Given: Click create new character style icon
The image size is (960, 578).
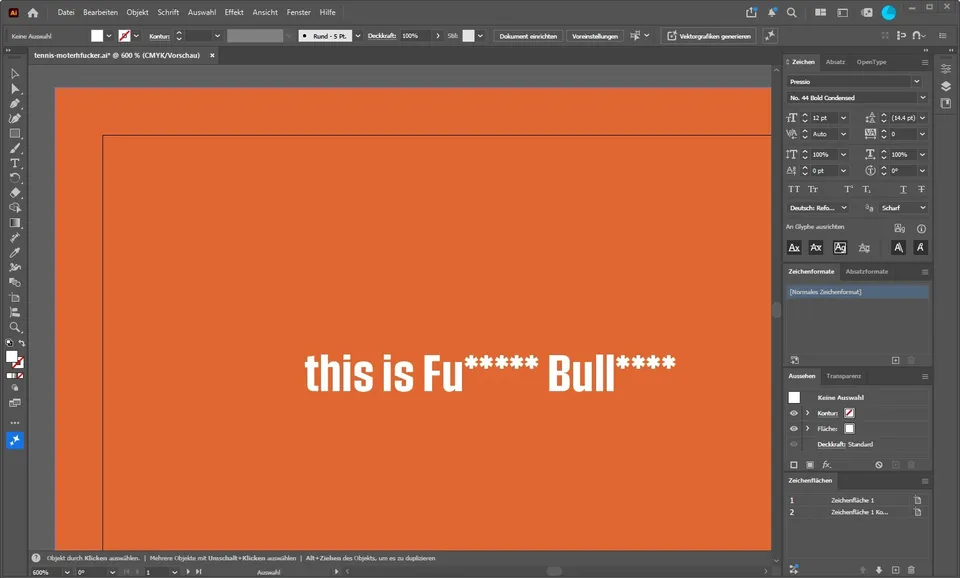Looking at the screenshot, I should click(x=895, y=360).
